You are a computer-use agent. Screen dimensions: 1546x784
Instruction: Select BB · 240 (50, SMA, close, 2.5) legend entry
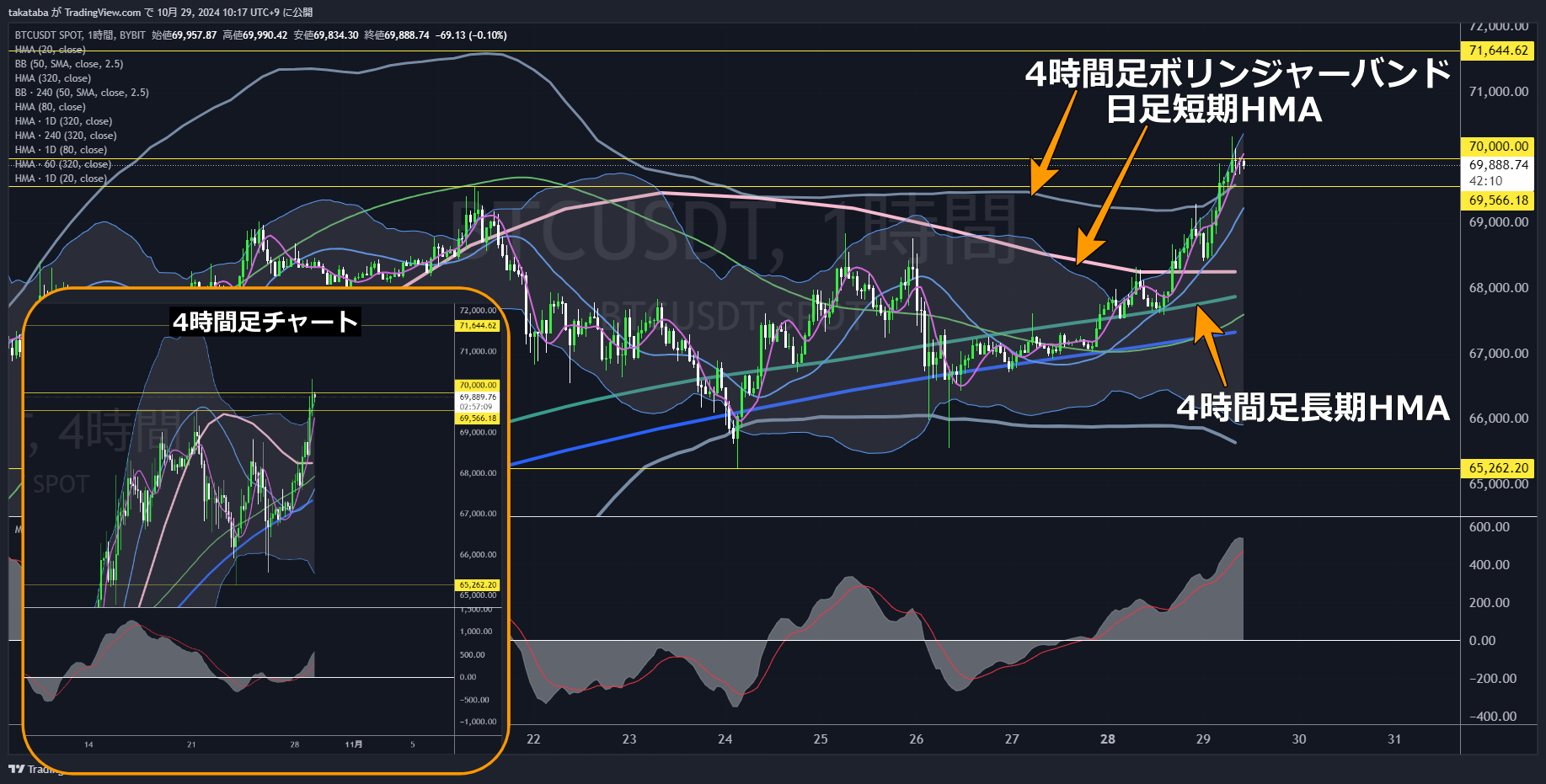coord(82,93)
